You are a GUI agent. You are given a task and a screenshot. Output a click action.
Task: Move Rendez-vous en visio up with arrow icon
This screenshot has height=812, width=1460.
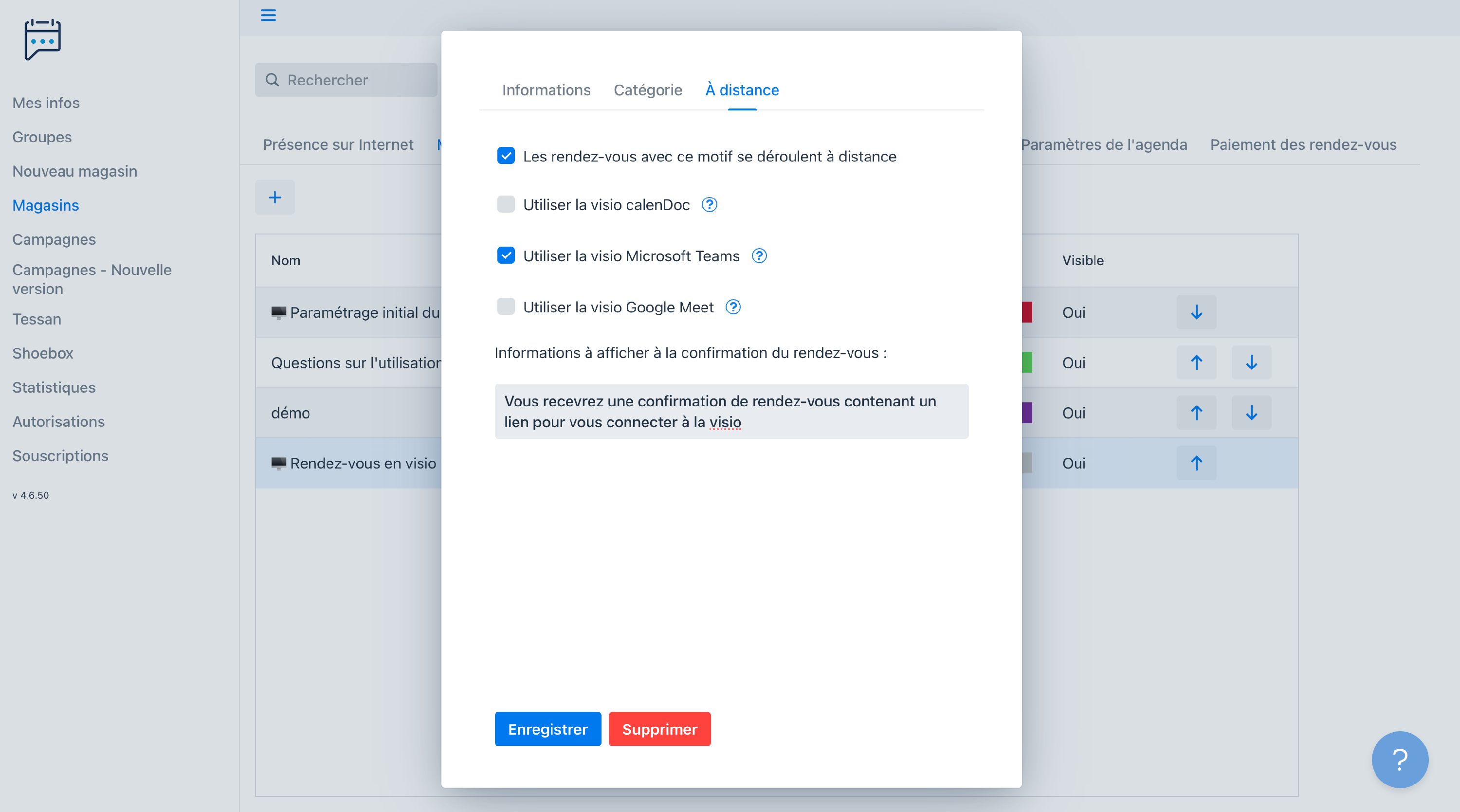pos(1196,462)
